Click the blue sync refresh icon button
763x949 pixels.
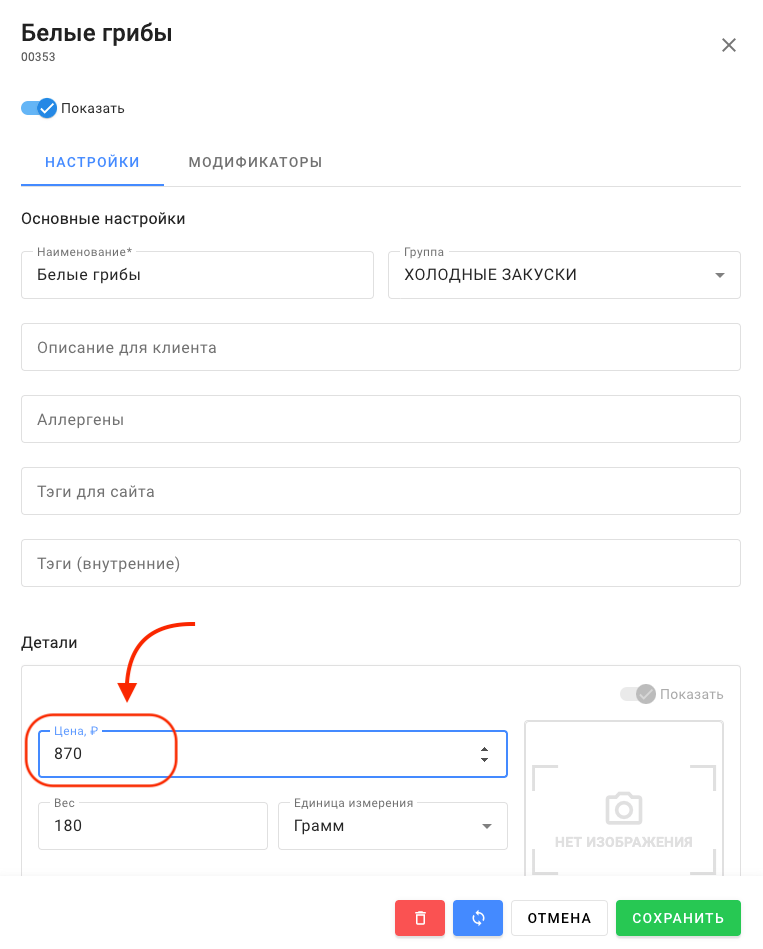(x=478, y=918)
